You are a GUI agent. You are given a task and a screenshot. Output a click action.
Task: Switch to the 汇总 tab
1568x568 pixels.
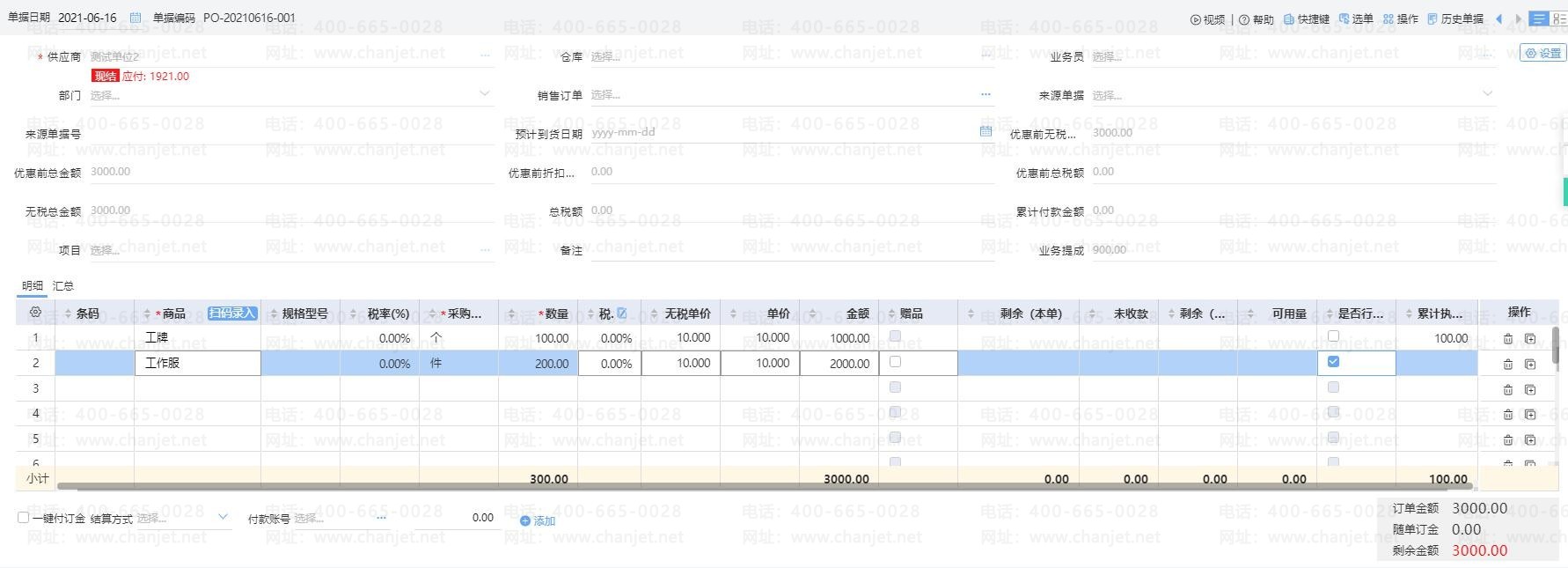(63, 285)
